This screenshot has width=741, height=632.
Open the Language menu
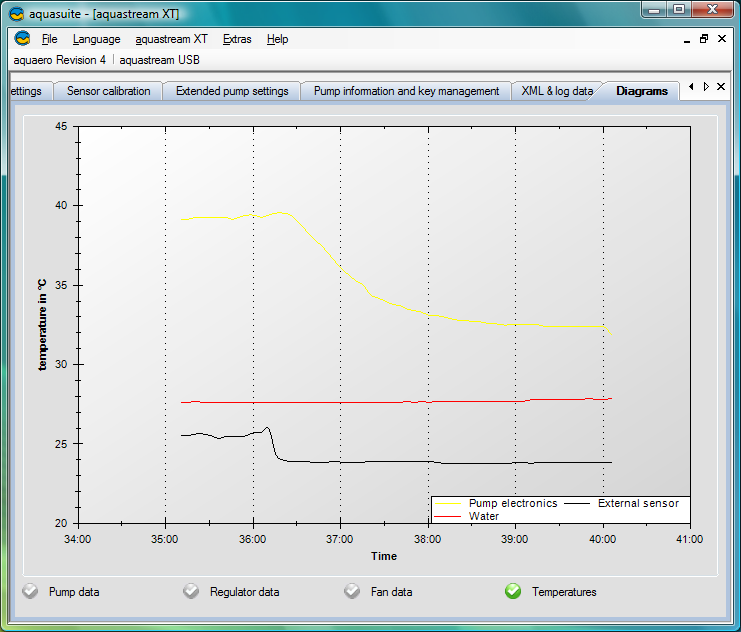96,39
